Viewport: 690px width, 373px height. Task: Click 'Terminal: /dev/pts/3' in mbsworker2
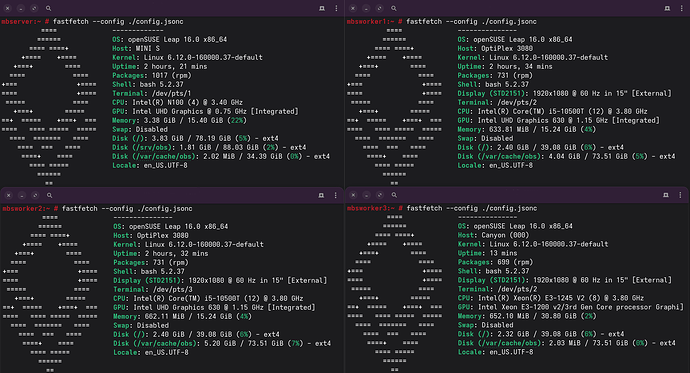click(153, 289)
